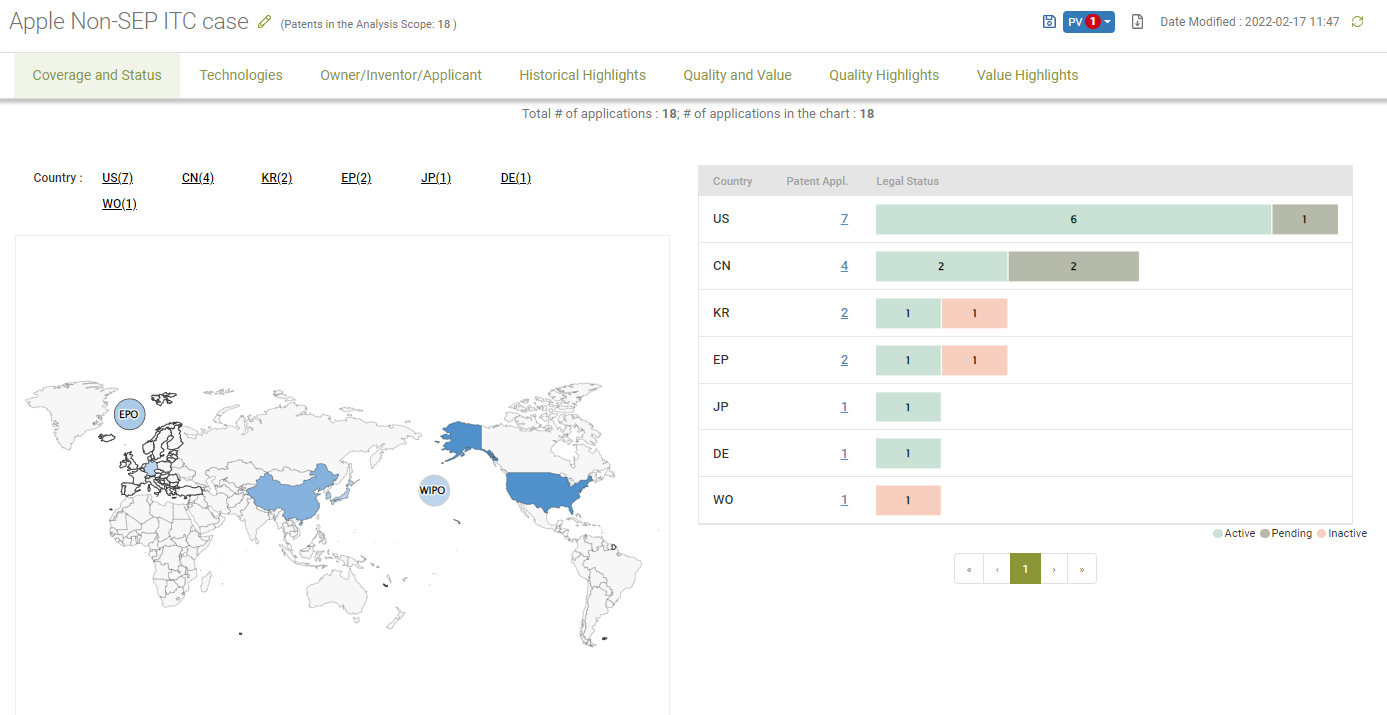
Task: Open the patent applications count in KR row
Action: (x=844, y=313)
